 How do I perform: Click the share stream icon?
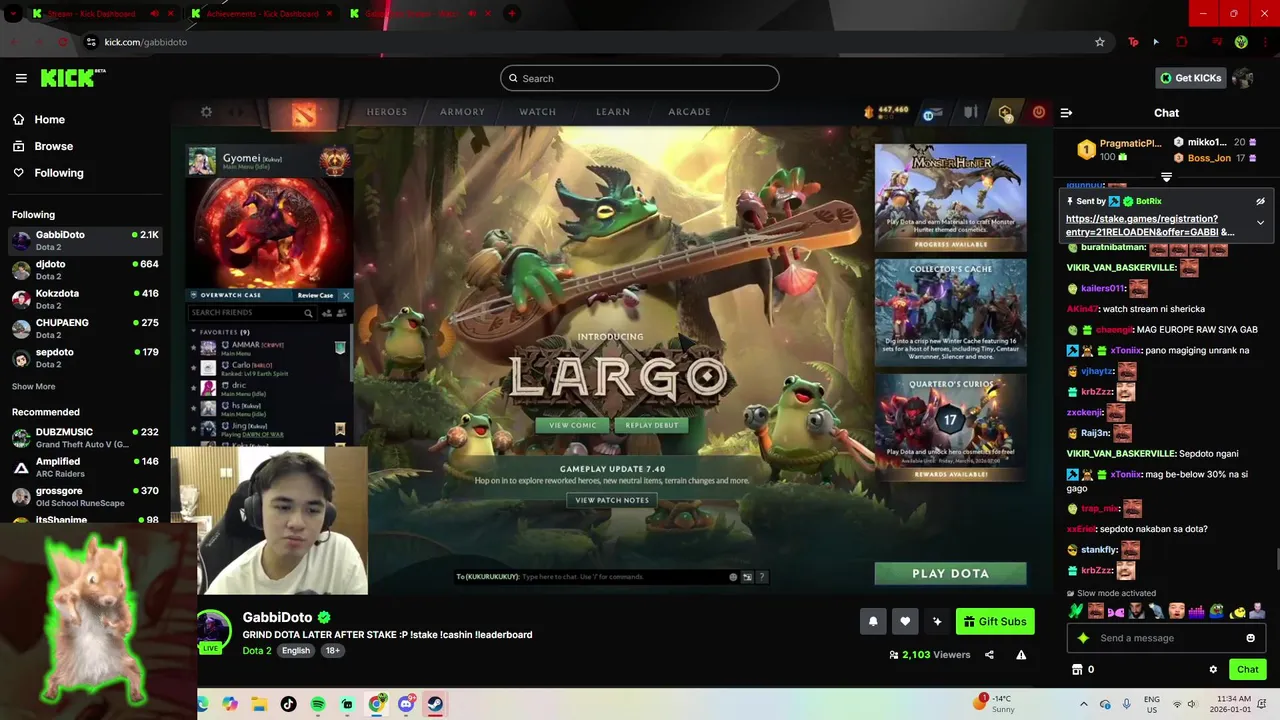tap(989, 655)
